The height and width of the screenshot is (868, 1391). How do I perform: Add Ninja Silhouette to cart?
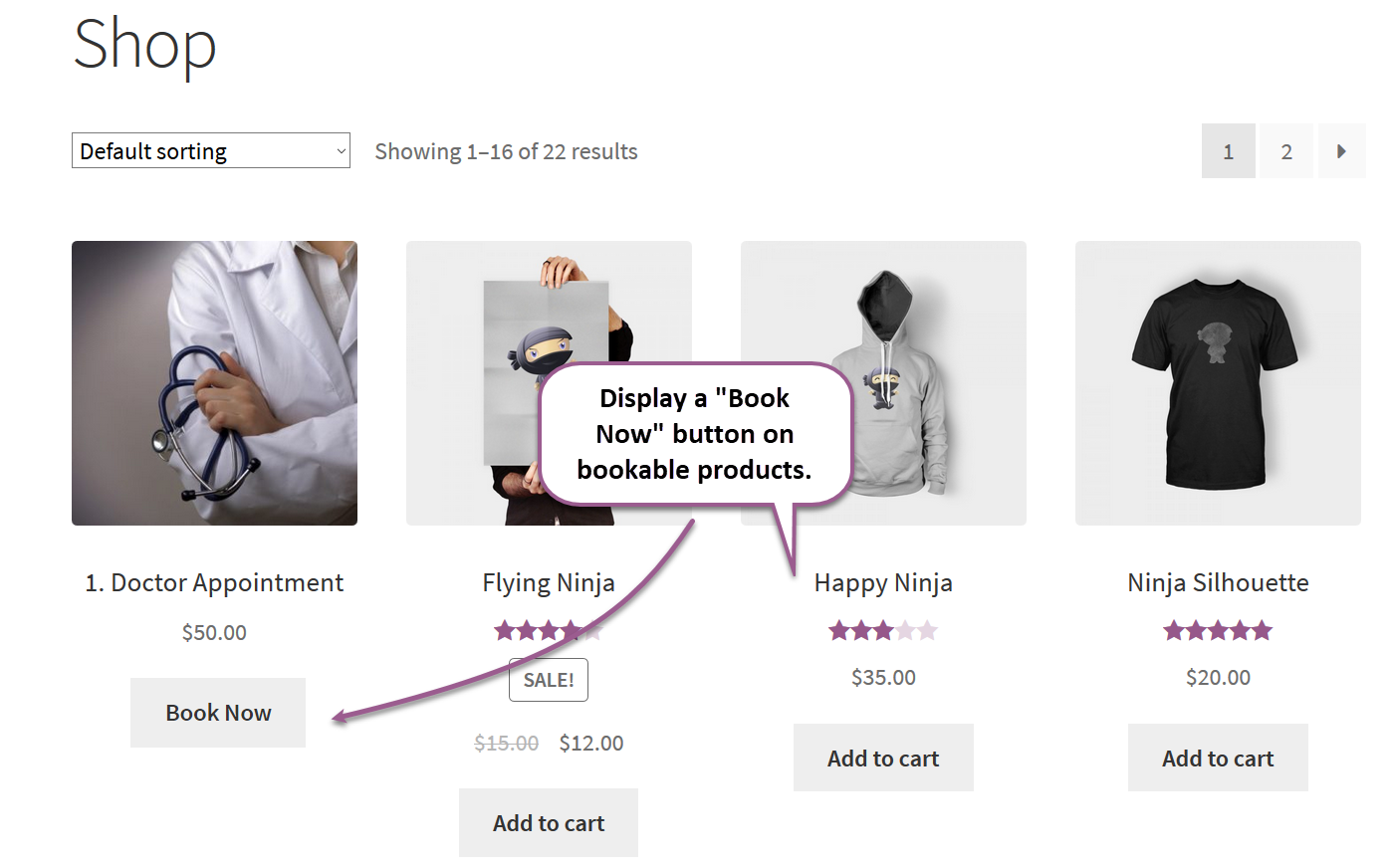pyautogui.click(x=1217, y=758)
